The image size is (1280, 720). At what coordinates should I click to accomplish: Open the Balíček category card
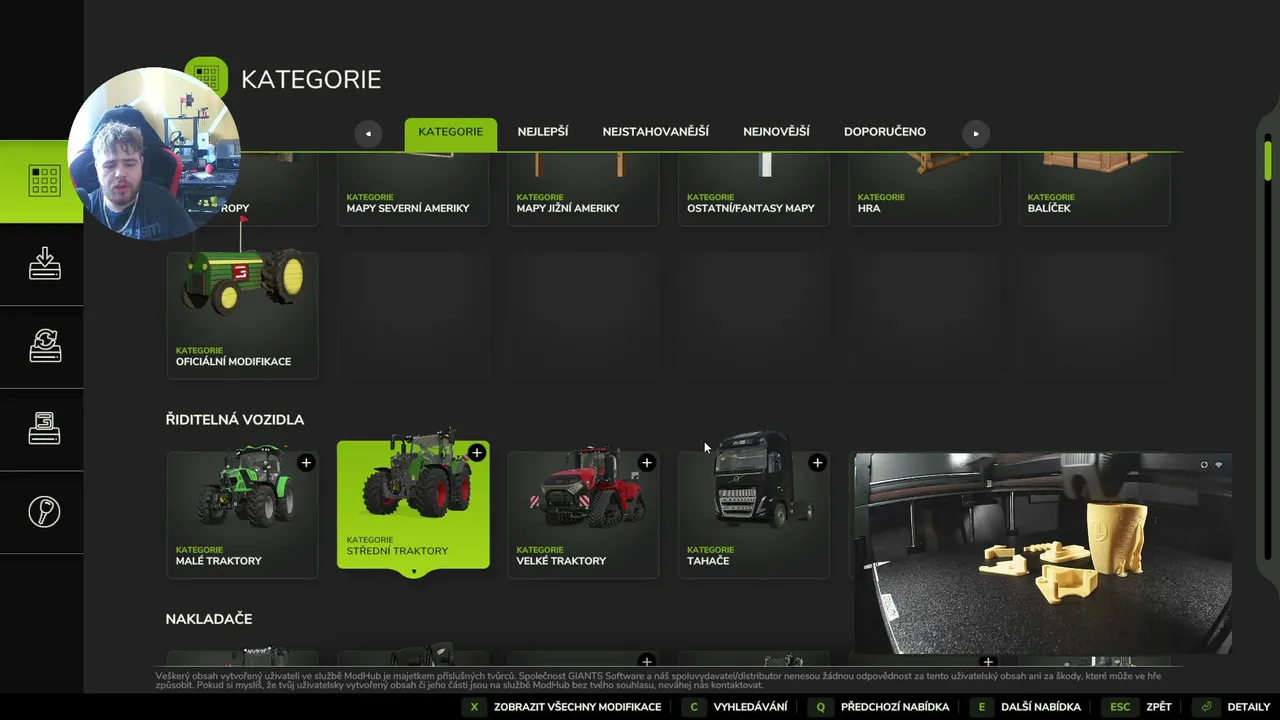click(x=1094, y=190)
